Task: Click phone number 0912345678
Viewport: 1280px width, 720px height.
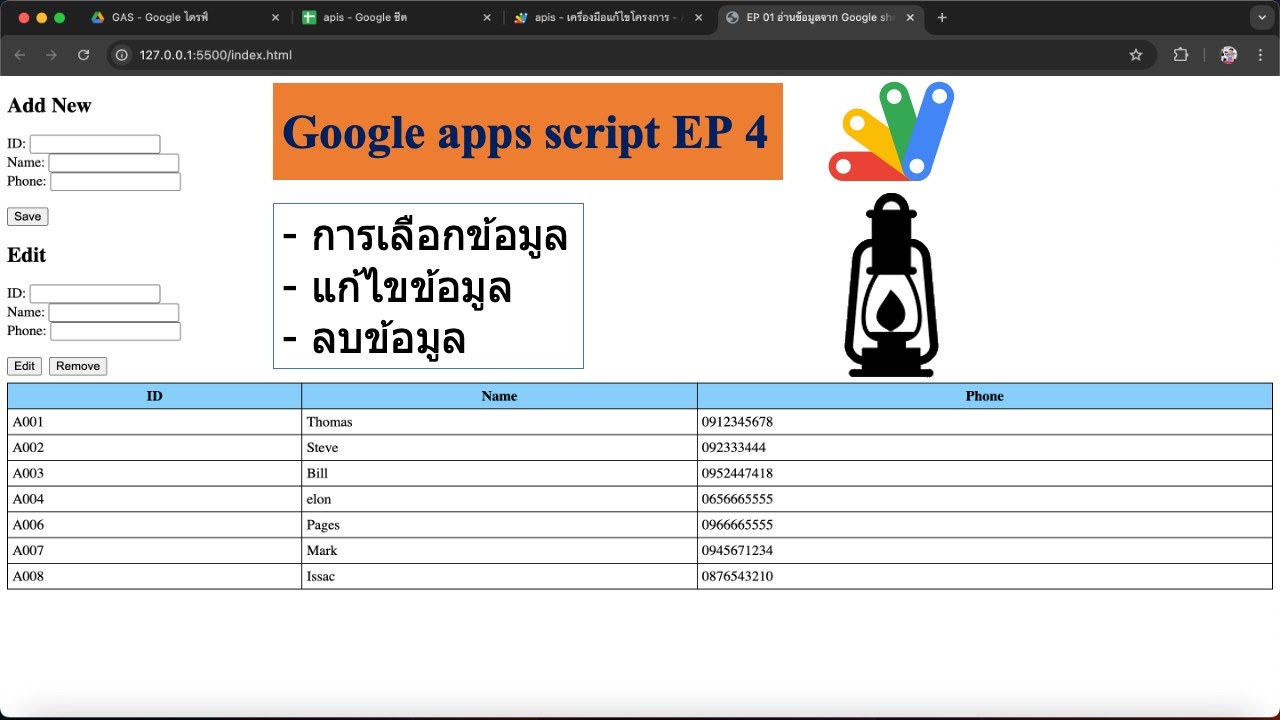Action: pos(737,422)
